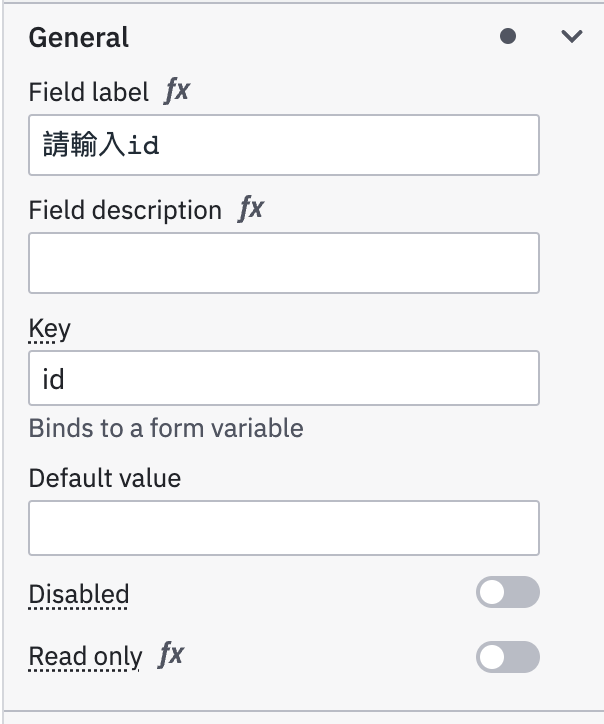Click the underlined Key label
This screenshot has height=724, width=604.
(x=50, y=329)
